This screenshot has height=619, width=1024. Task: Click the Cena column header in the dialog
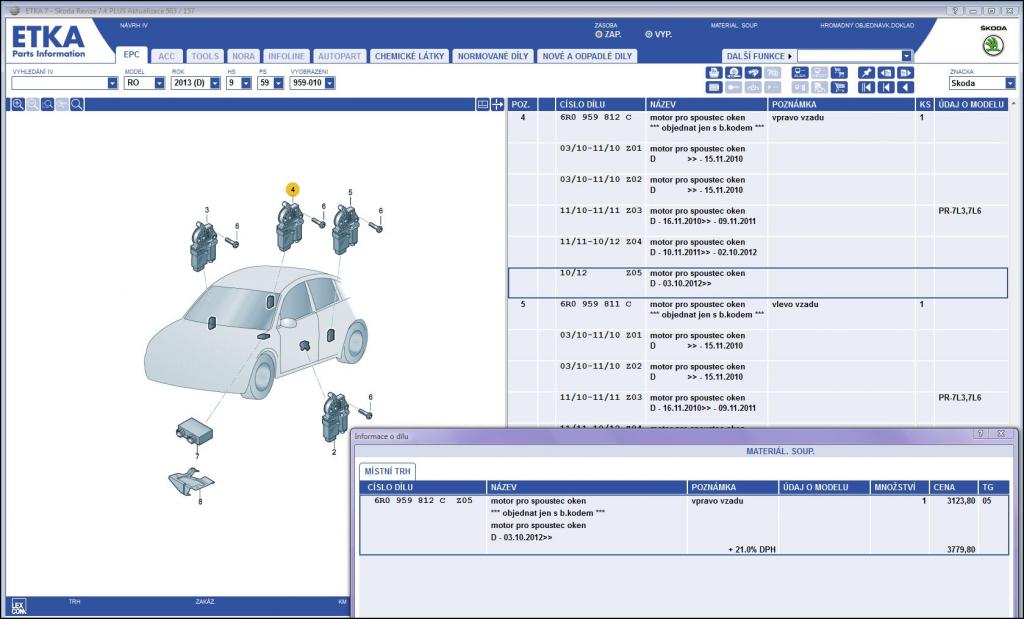[x=953, y=487]
